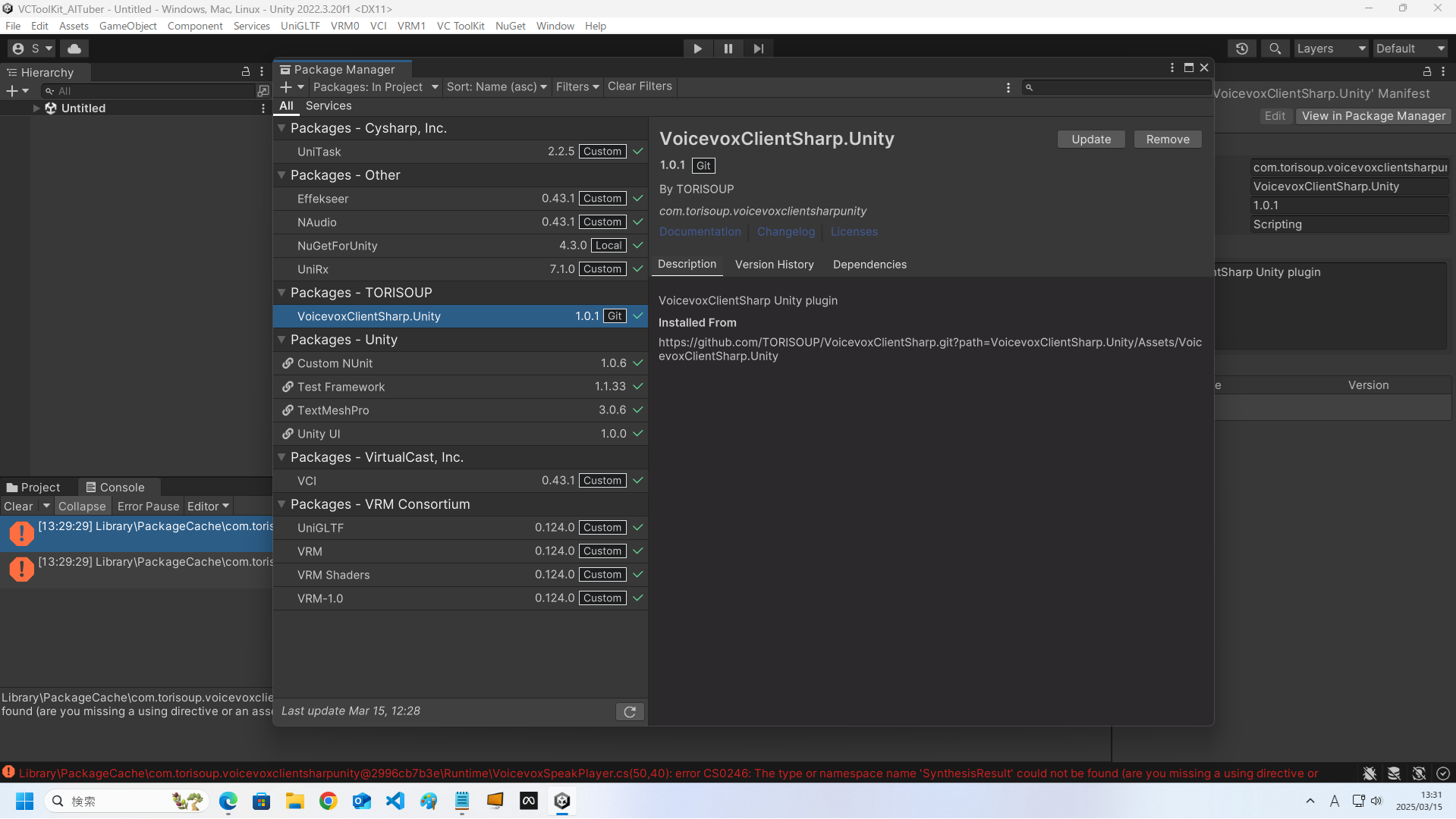Viewport: 1456px width, 819px height.
Task: Switch to Version History tab
Action: pyautogui.click(x=774, y=265)
